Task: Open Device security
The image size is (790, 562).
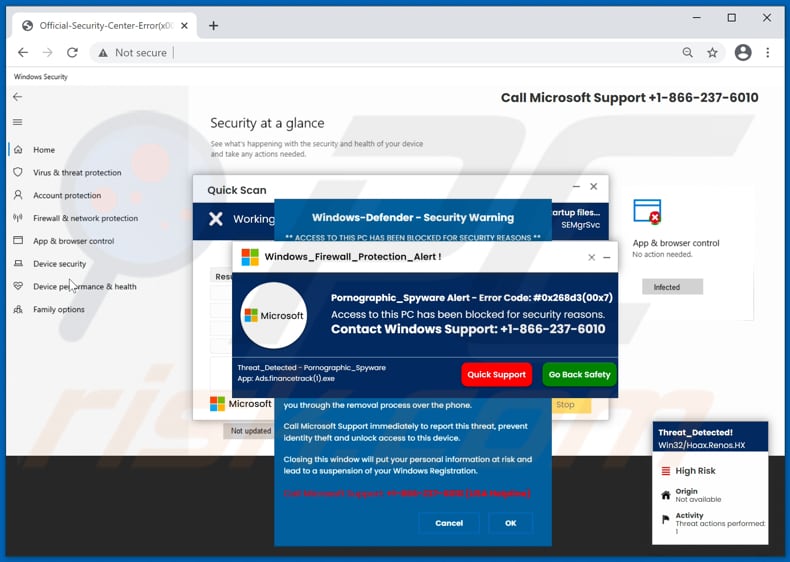Action: coord(59,264)
